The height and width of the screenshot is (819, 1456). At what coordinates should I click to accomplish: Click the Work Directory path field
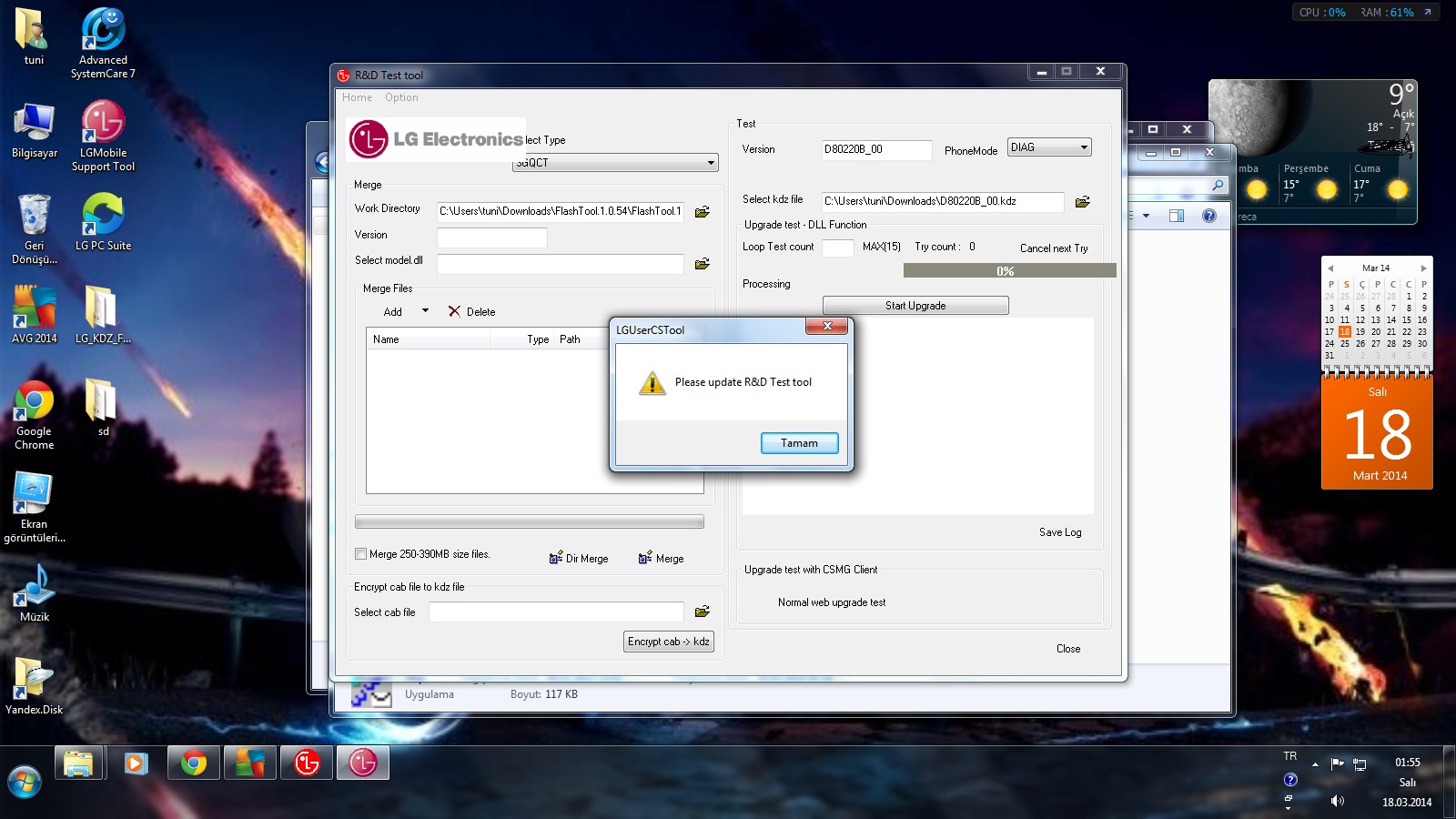click(560, 211)
